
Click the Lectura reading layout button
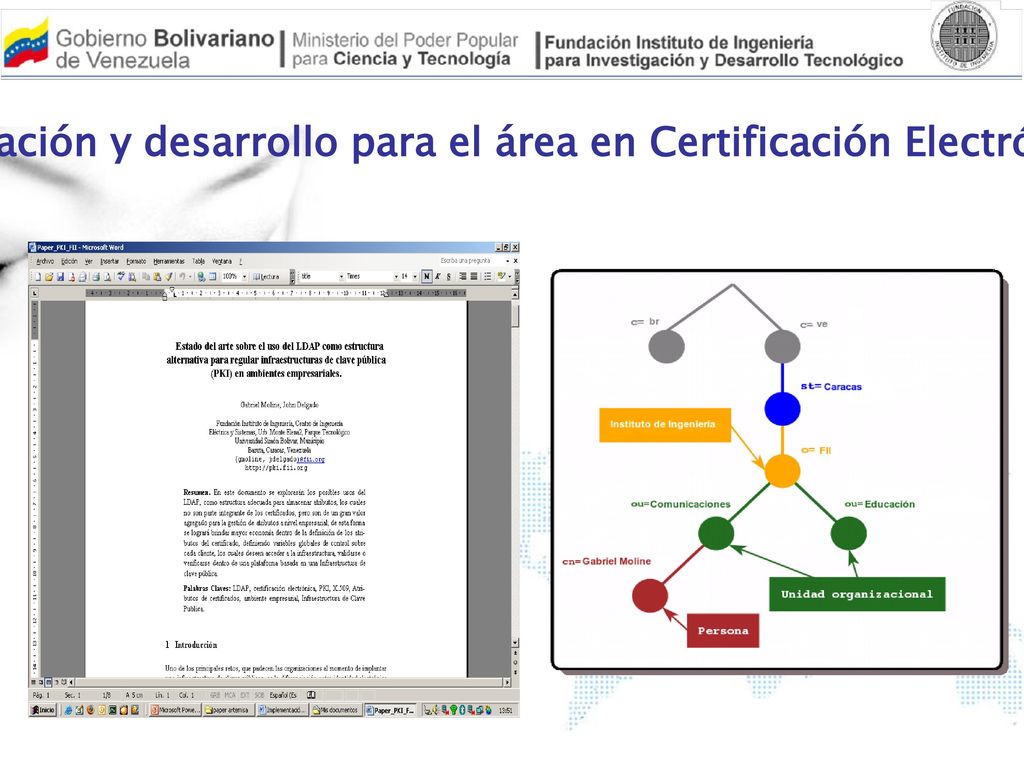[266, 277]
